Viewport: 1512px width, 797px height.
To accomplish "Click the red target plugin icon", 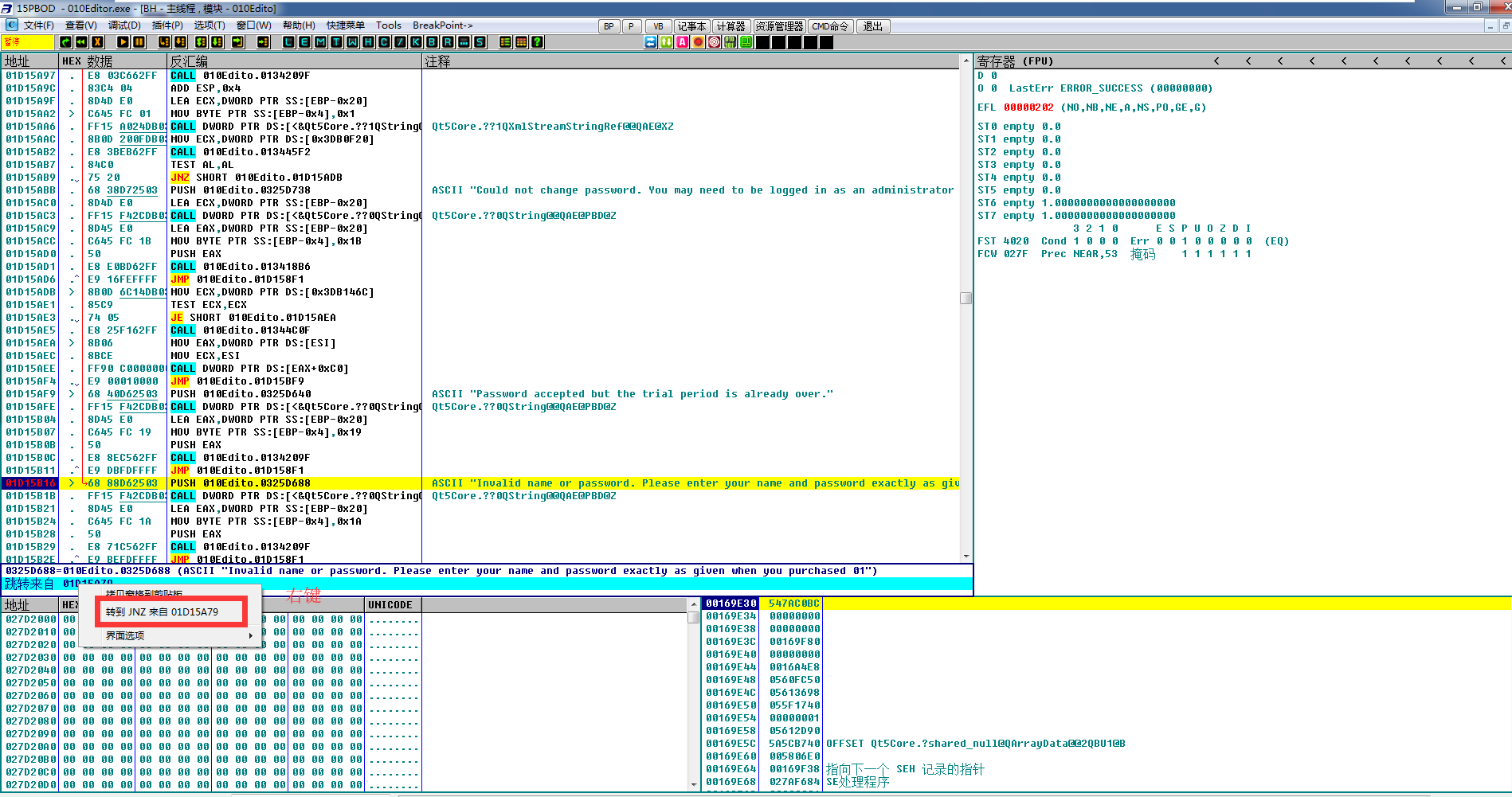I will [x=715, y=42].
